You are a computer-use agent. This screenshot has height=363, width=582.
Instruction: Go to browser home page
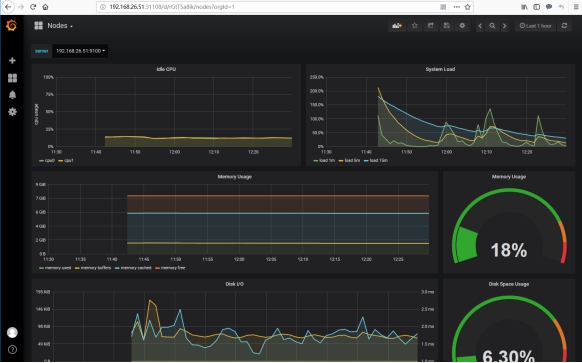45,7
